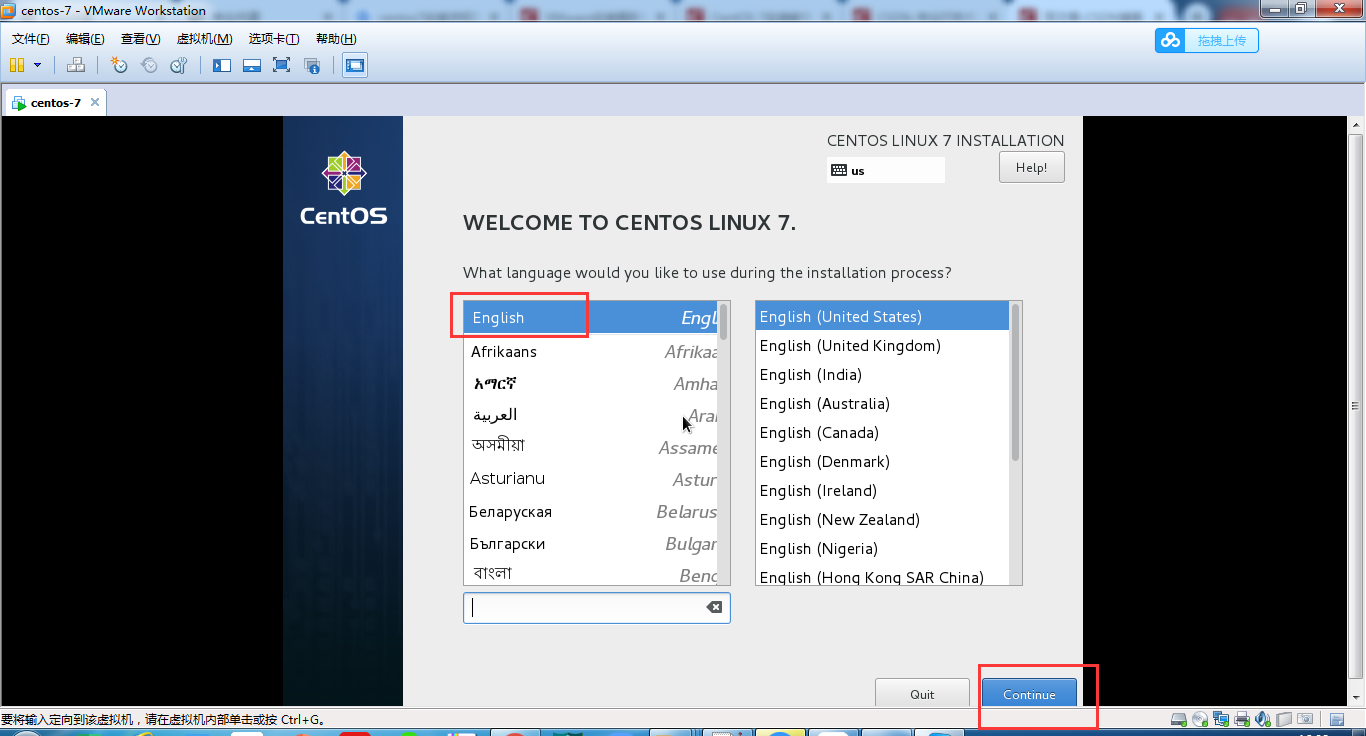Click the network adapter status icon
Viewport: 1366px width, 736px height.
(1221, 719)
